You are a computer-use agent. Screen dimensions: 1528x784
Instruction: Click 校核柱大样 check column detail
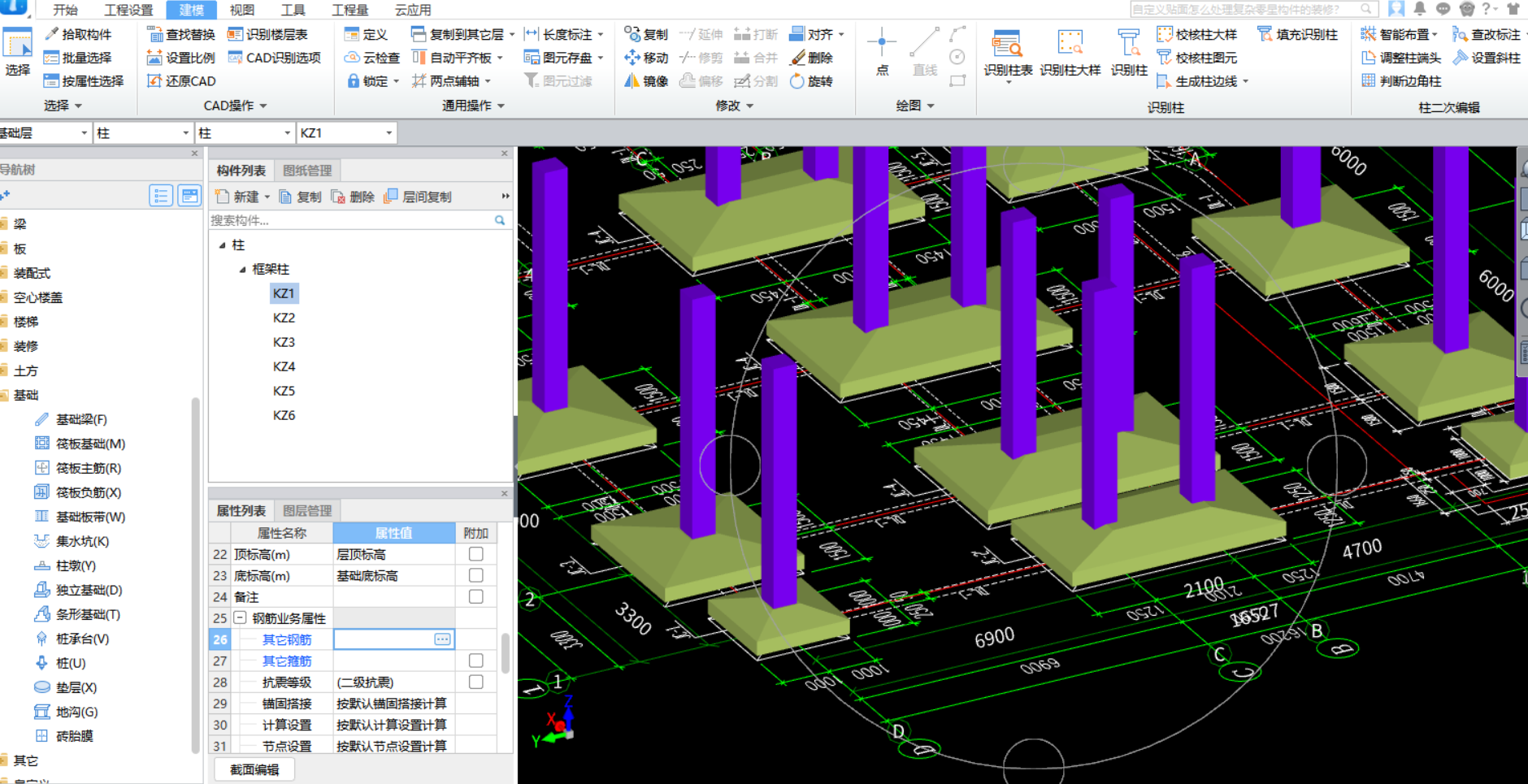[x=1196, y=34]
